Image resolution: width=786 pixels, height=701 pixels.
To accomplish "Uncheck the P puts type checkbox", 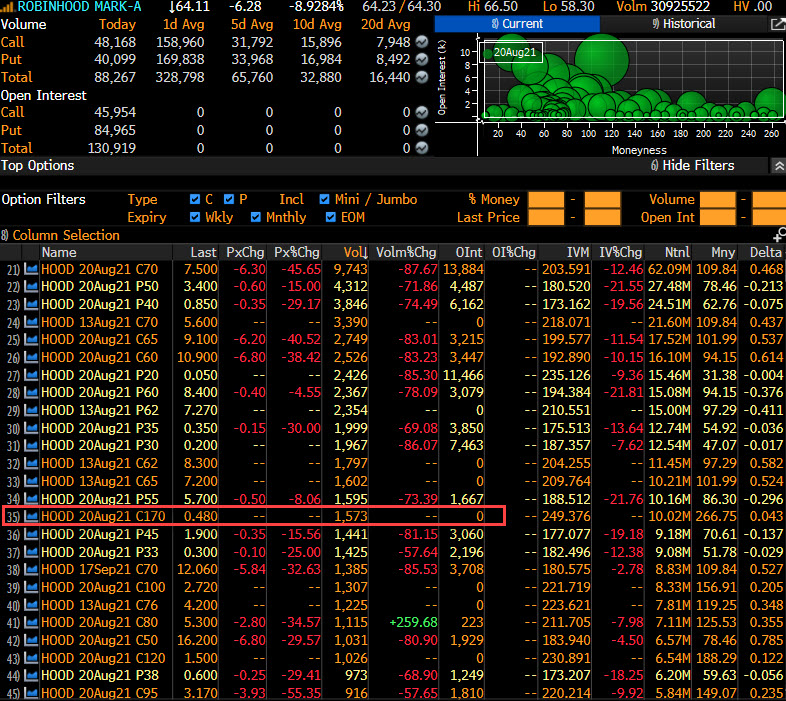I will point(229,199).
